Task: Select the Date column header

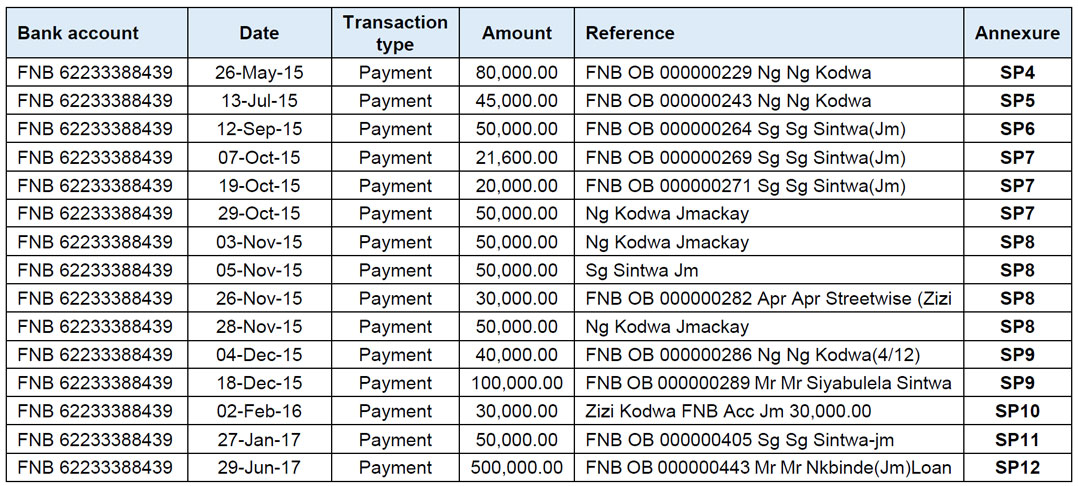Action: 259,33
